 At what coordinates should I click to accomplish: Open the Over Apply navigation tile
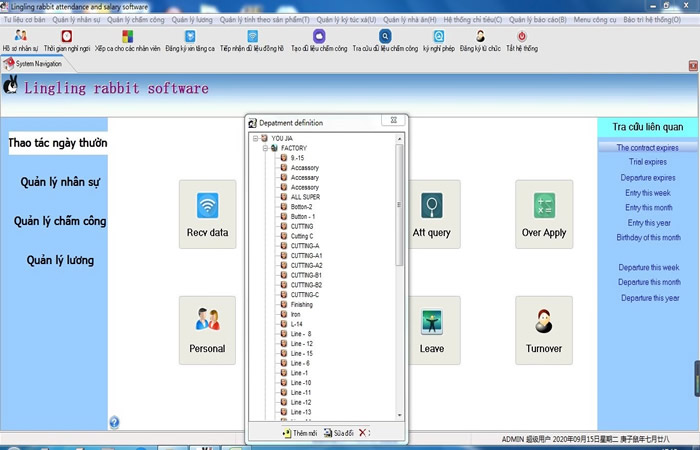point(544,214)
